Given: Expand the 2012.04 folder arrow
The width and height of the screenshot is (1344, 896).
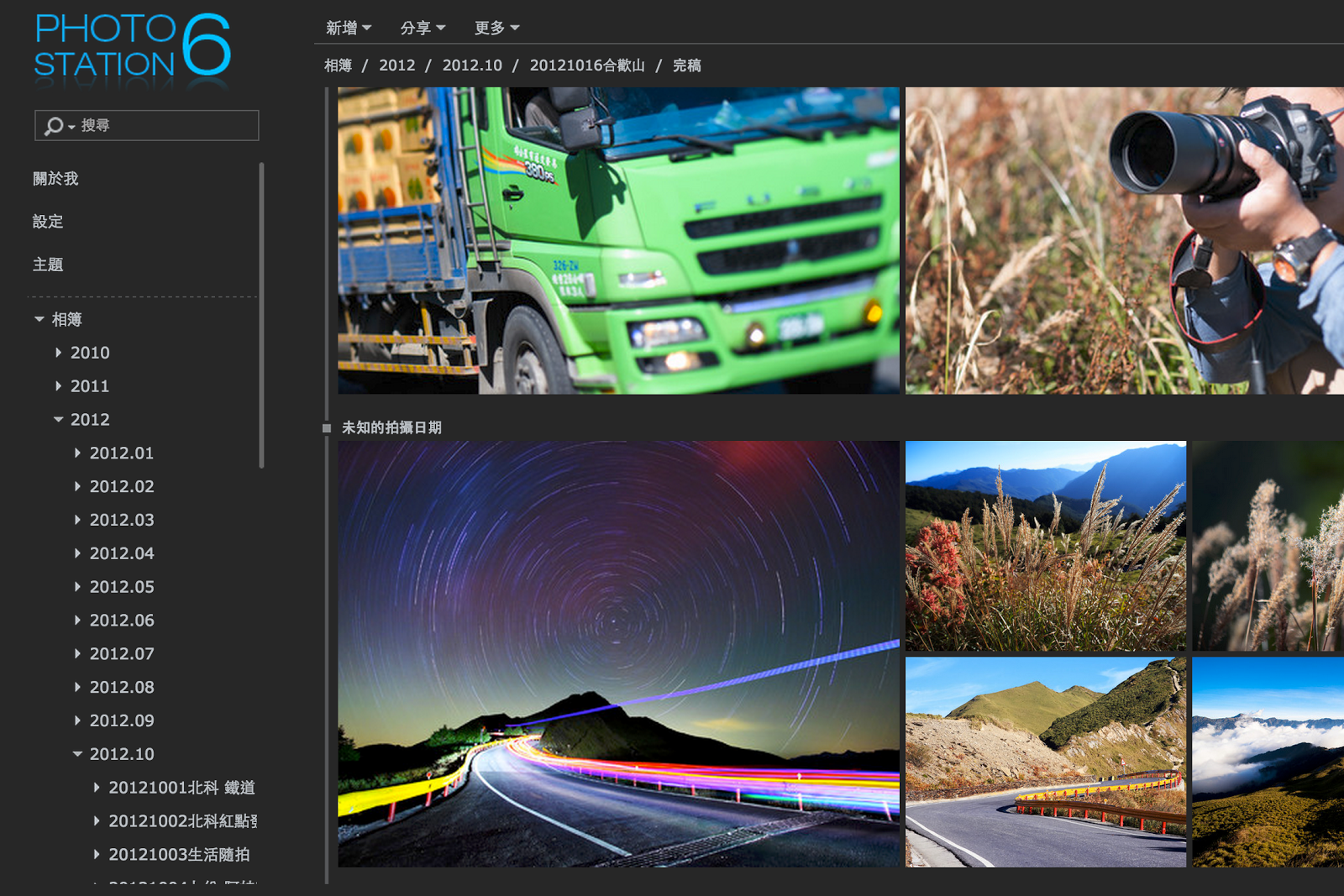Looking at the screenshot, I should pyautogui.click(x=78, y=553).
